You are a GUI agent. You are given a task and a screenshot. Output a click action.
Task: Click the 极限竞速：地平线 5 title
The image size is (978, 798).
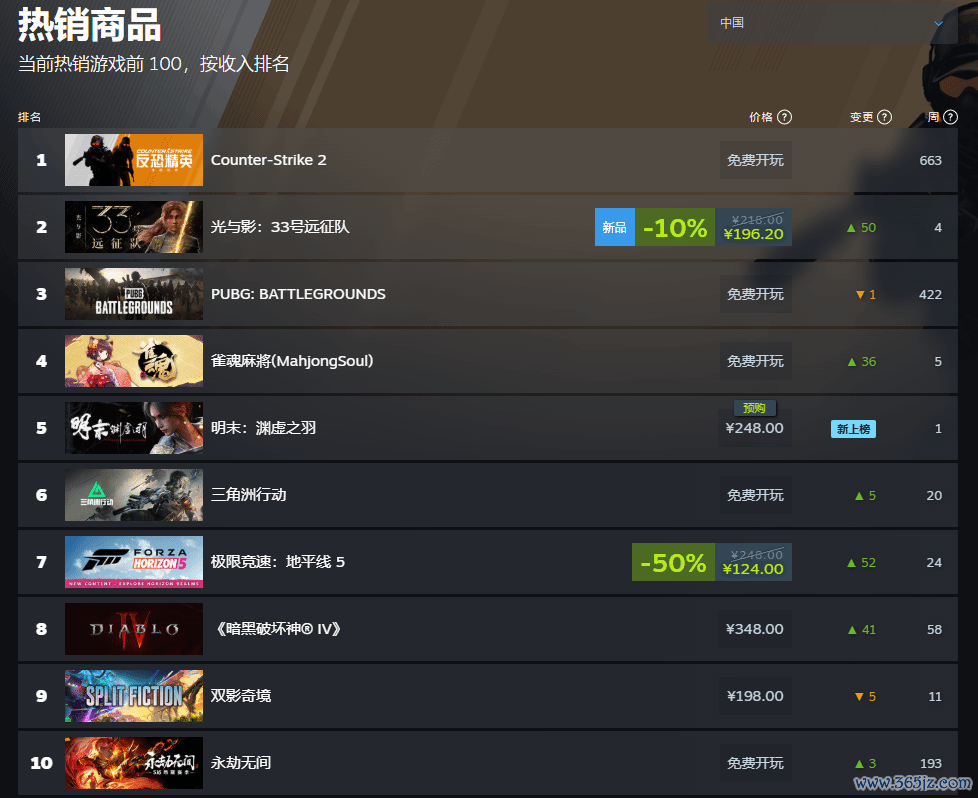point(278,562)
